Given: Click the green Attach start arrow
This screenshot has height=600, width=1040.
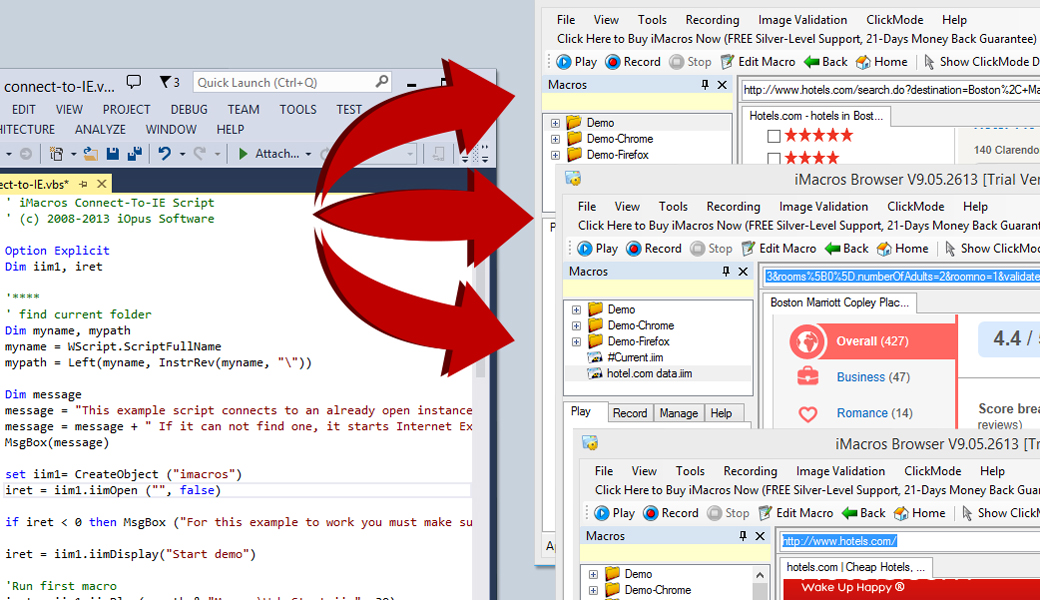Looking at the screenshot, I should tap(243, 154).
